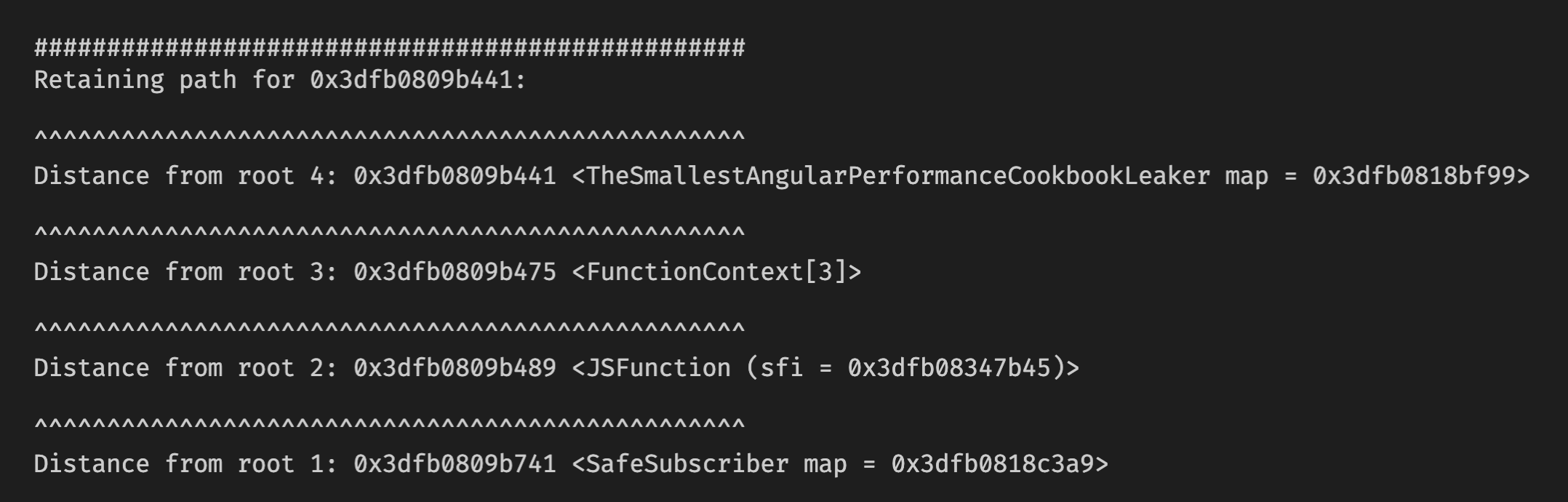Image resolution: width=1568 pixels, height=502 pixels.
Task: Click the caret separator above the SafeSubscriber line
Action: click(389, 426)
